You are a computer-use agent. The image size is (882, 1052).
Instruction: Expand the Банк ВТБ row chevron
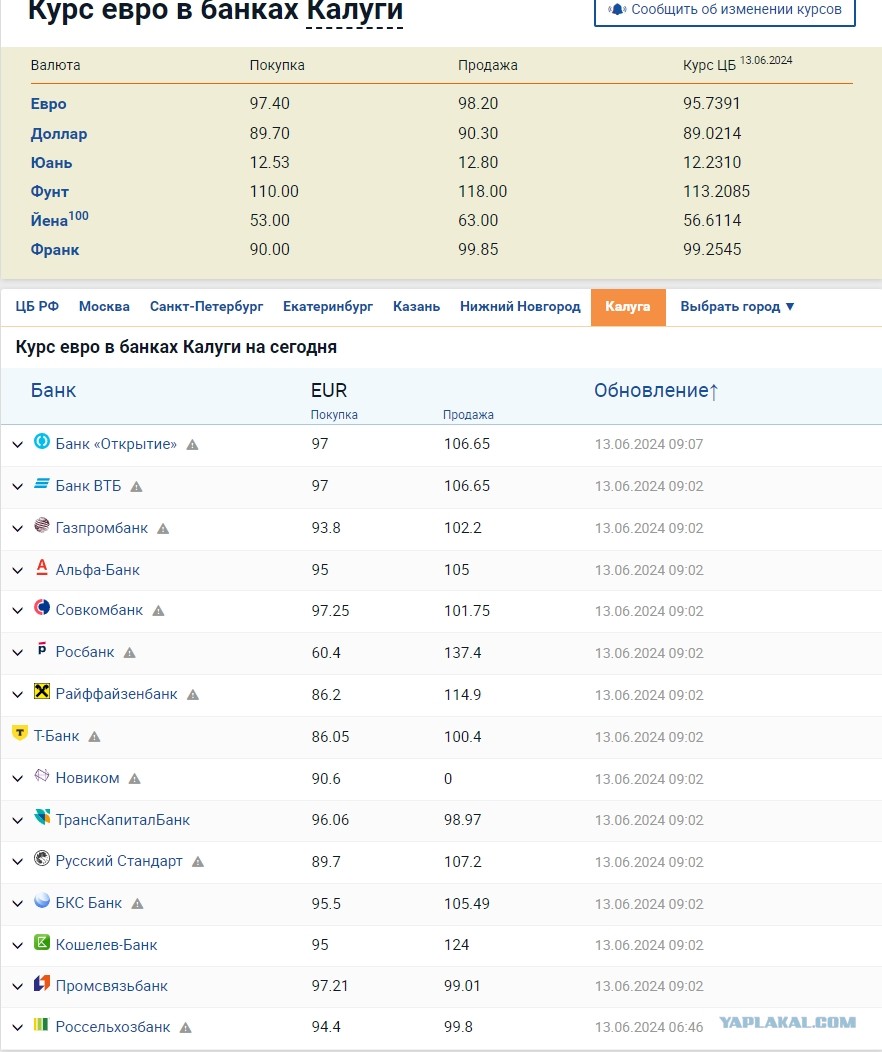pyautogui.click(x=18, y=486)
